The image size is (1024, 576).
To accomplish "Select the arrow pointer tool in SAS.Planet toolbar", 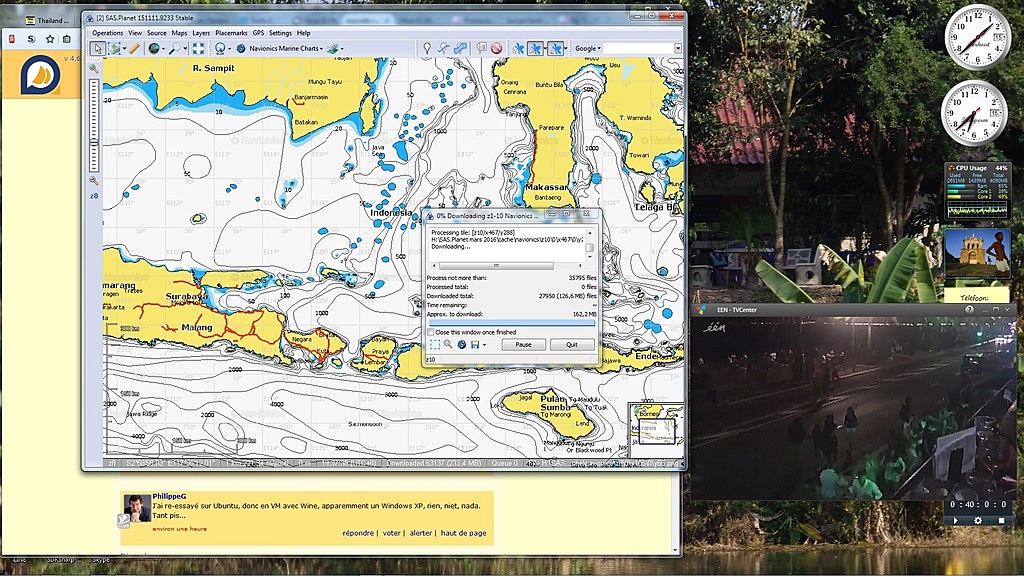I will tap(97, 48).
